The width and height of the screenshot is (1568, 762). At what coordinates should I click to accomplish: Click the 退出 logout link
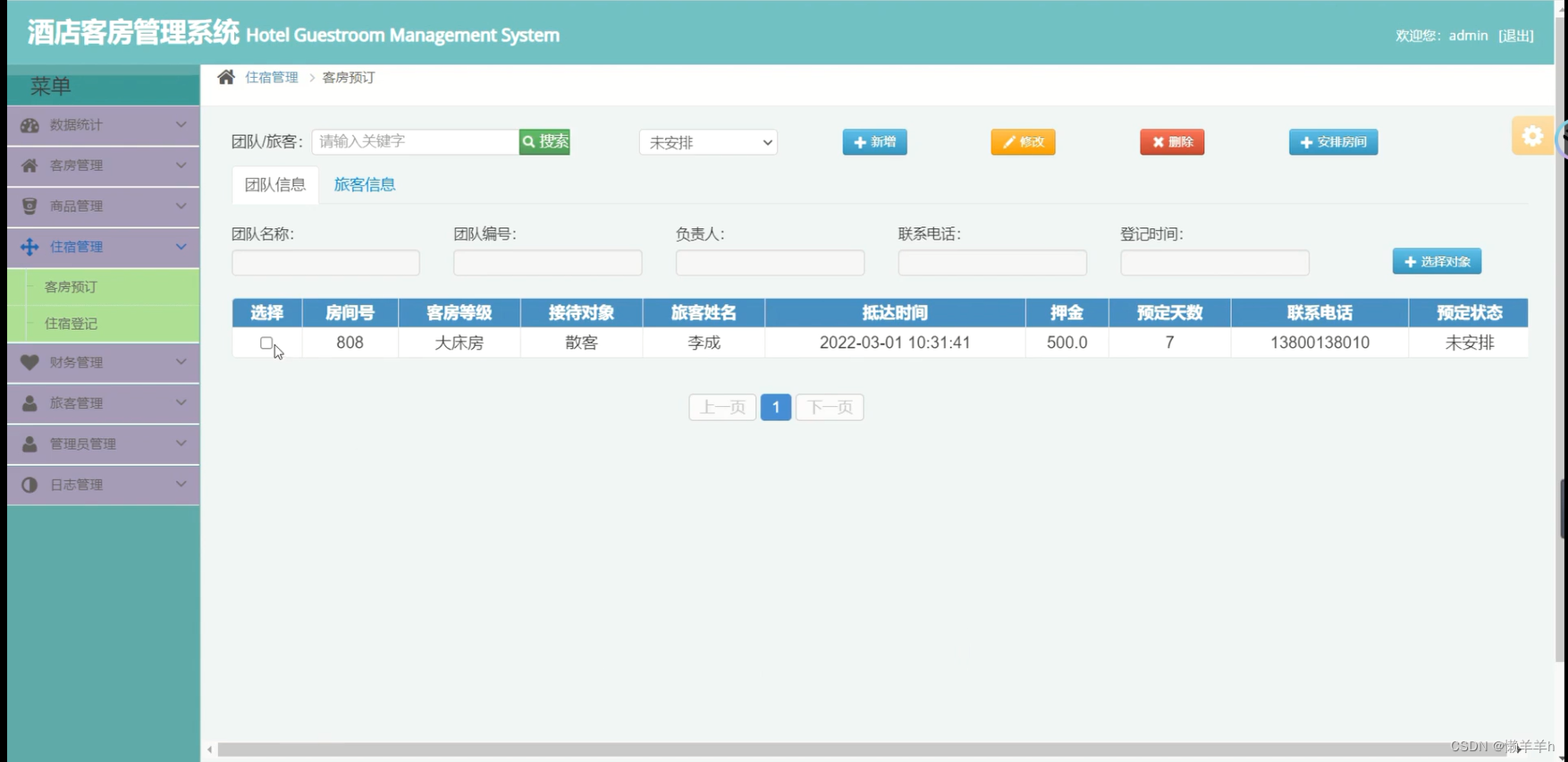(1516, 36)
